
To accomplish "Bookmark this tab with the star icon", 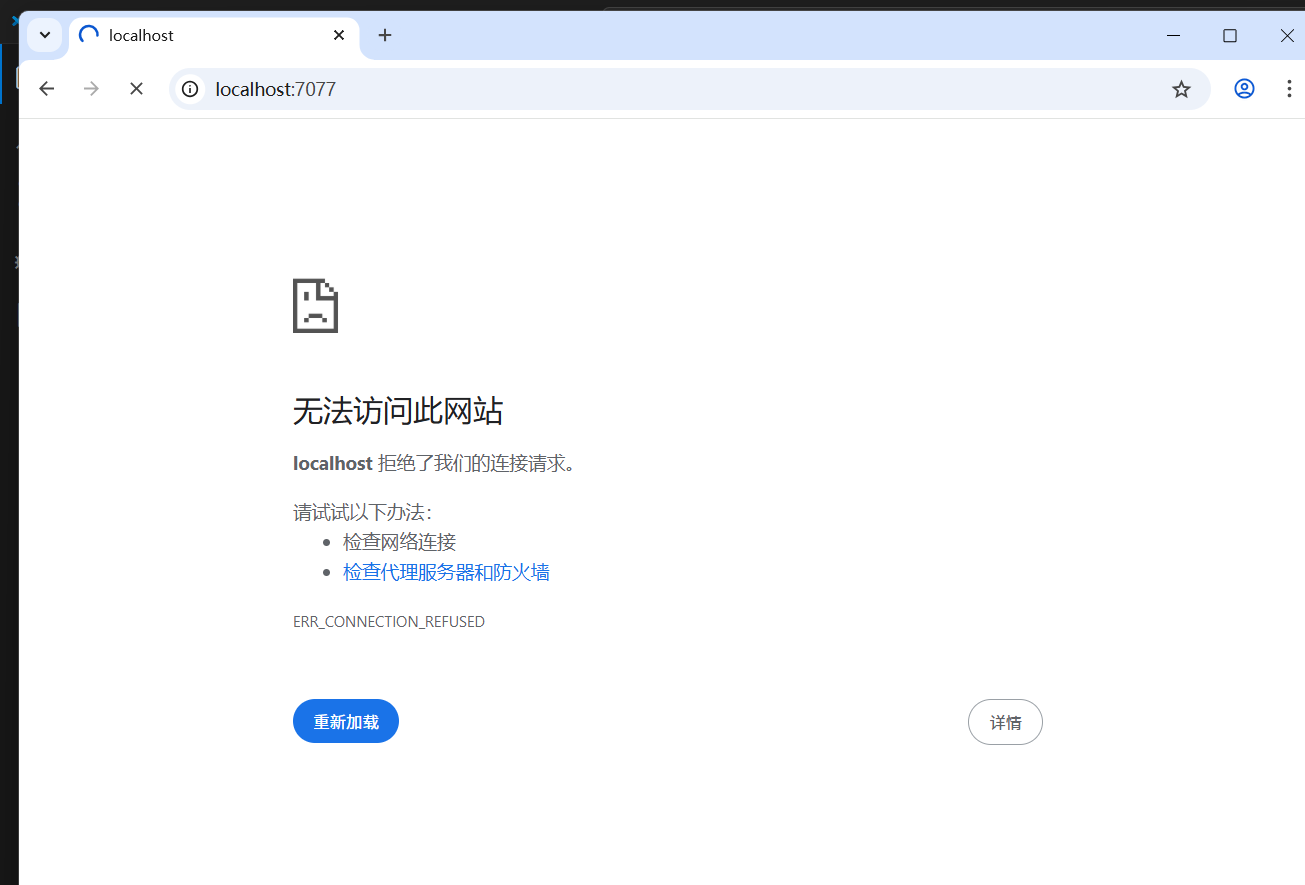I will 1181,89.
